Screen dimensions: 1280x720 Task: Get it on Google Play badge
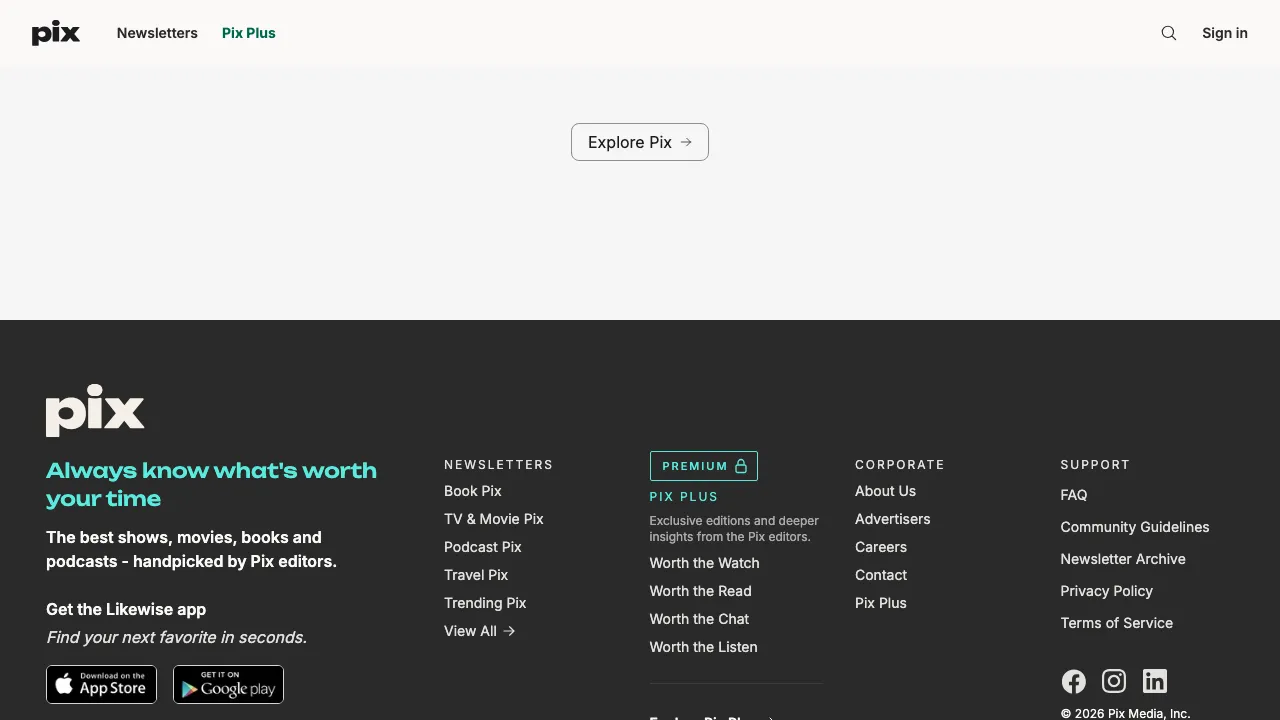(228, 684)
